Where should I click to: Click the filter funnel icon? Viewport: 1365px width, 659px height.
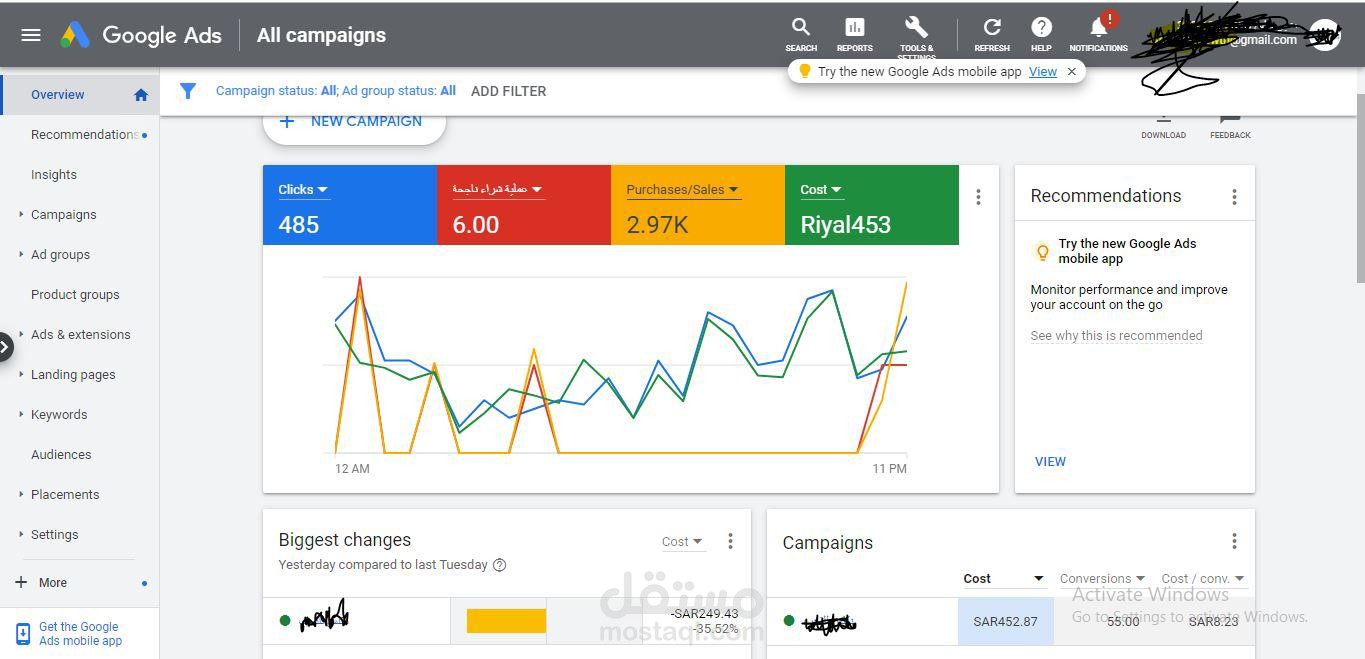point(187,91)
